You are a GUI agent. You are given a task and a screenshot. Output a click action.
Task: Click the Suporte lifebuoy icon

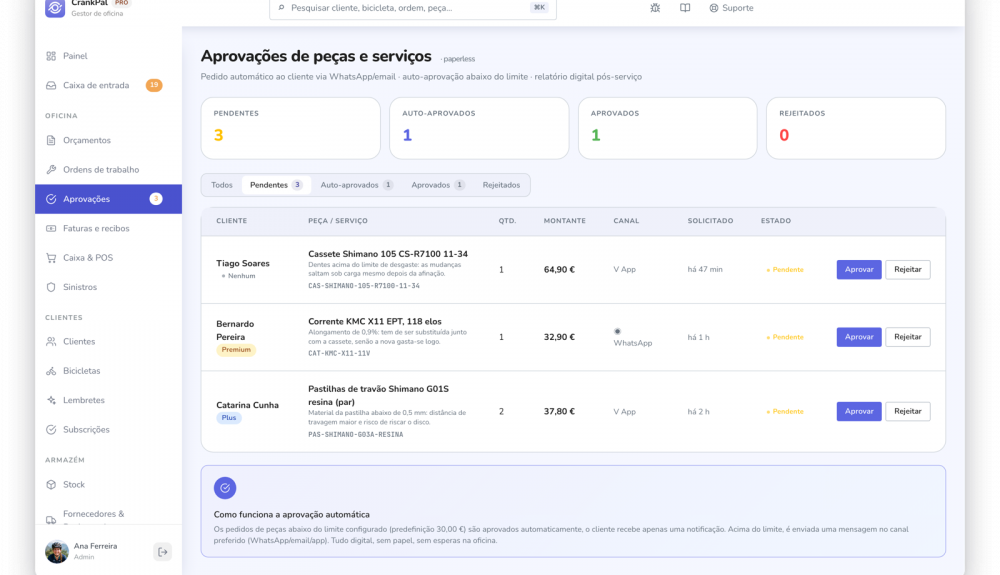(x=714, y=8)
